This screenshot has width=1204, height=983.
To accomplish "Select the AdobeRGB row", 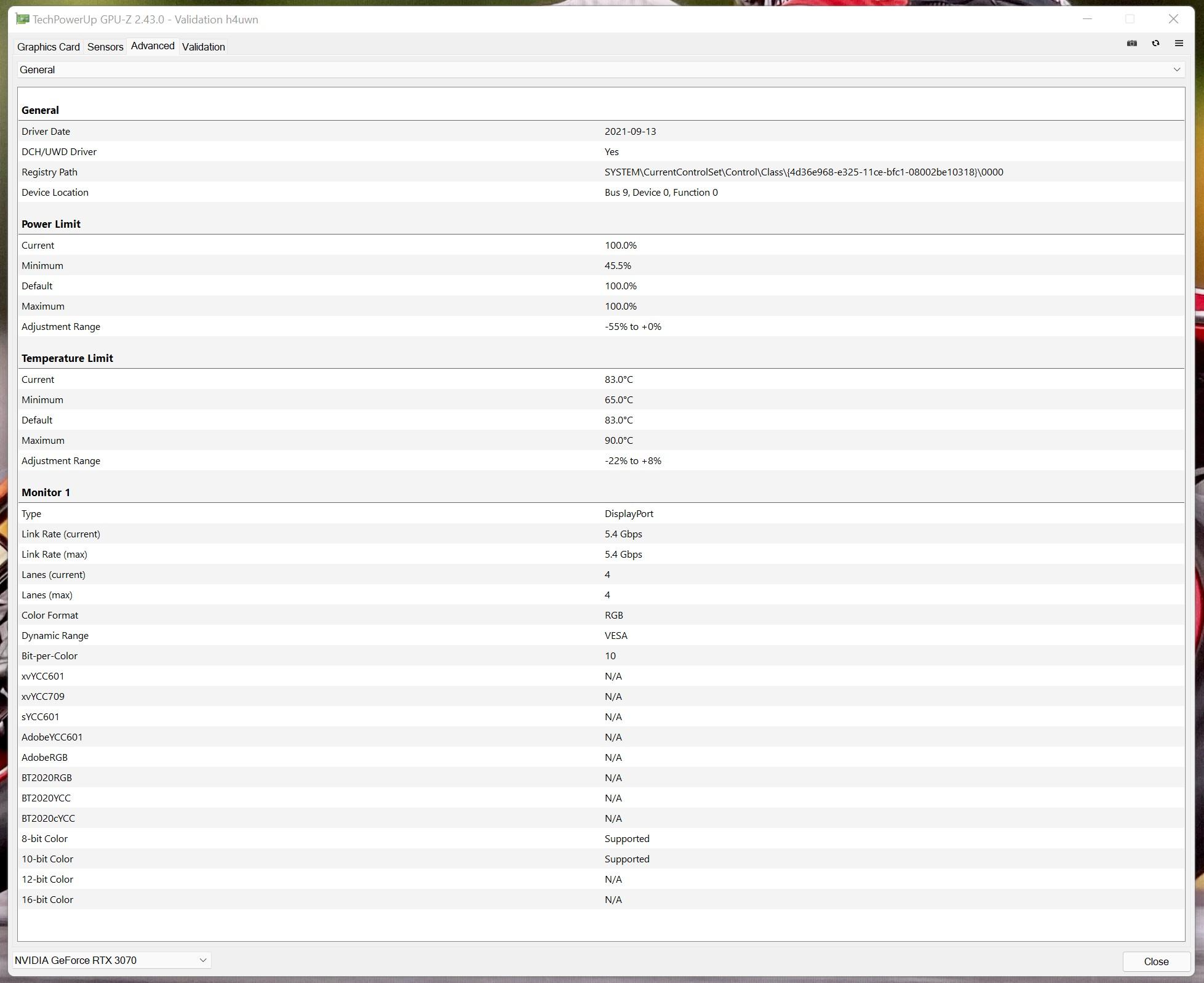I will pos(601,757).
